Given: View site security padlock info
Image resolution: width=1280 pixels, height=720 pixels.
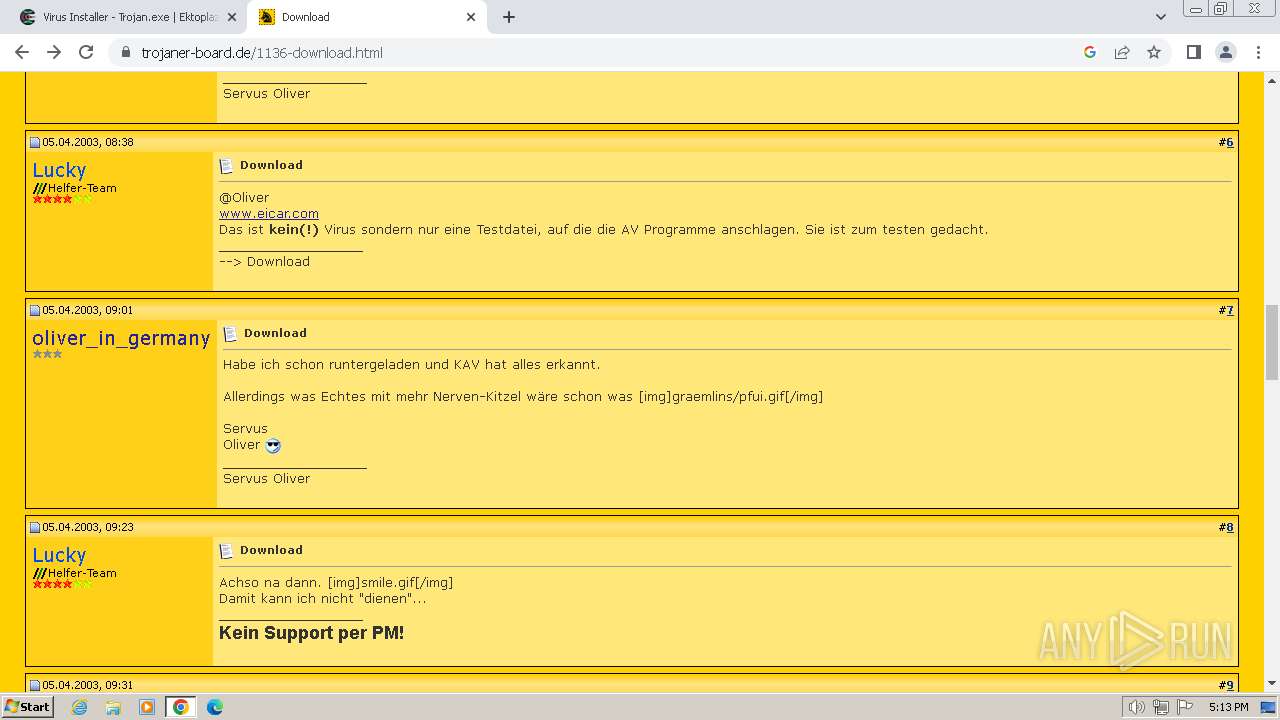Looking at the screenshot, I should pyautogui.click(x=126, y=52).
